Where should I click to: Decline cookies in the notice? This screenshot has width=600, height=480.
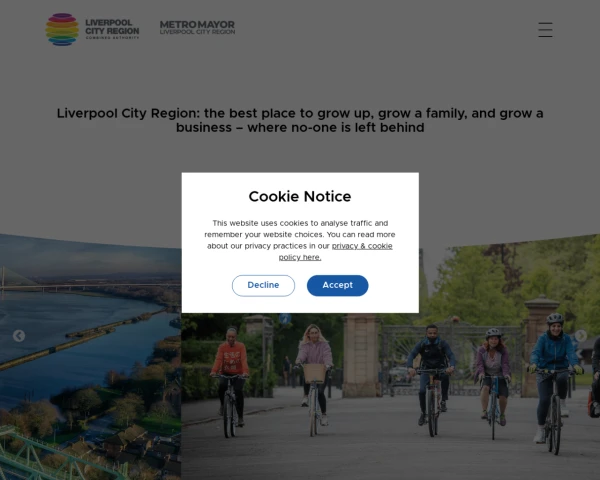point(263,286)
